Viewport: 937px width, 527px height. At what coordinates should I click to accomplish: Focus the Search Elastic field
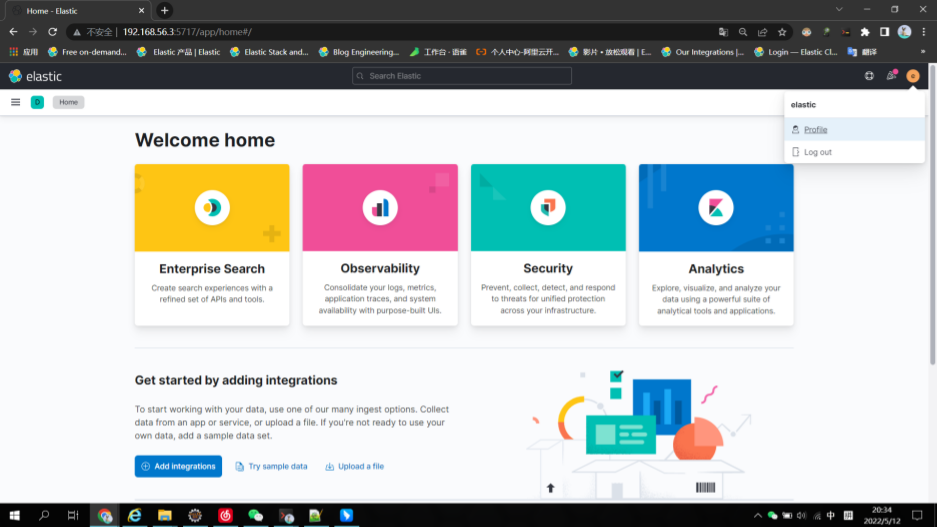tap(461, 76)
